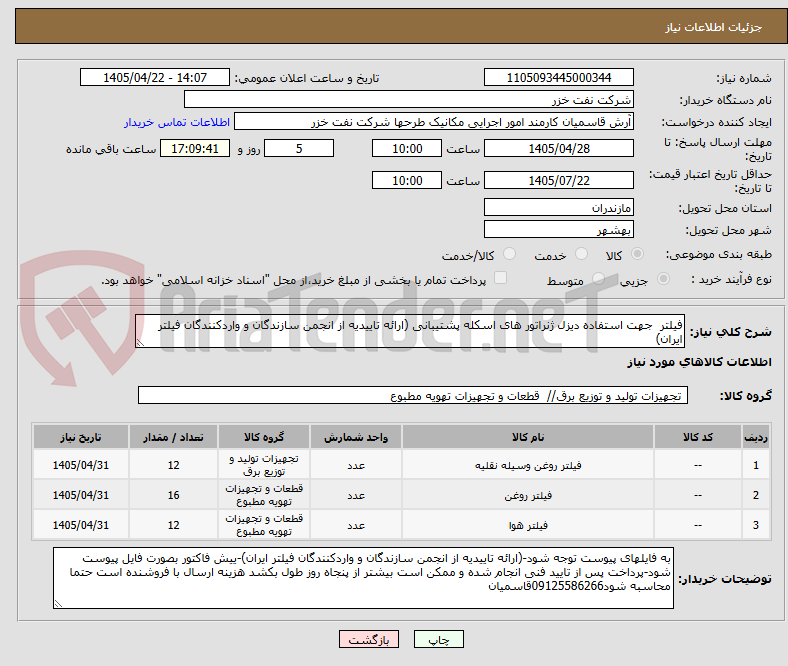788x666 pixels.
Task: Click resize handle of buyer notes area
Action: (x=58, y=604)
